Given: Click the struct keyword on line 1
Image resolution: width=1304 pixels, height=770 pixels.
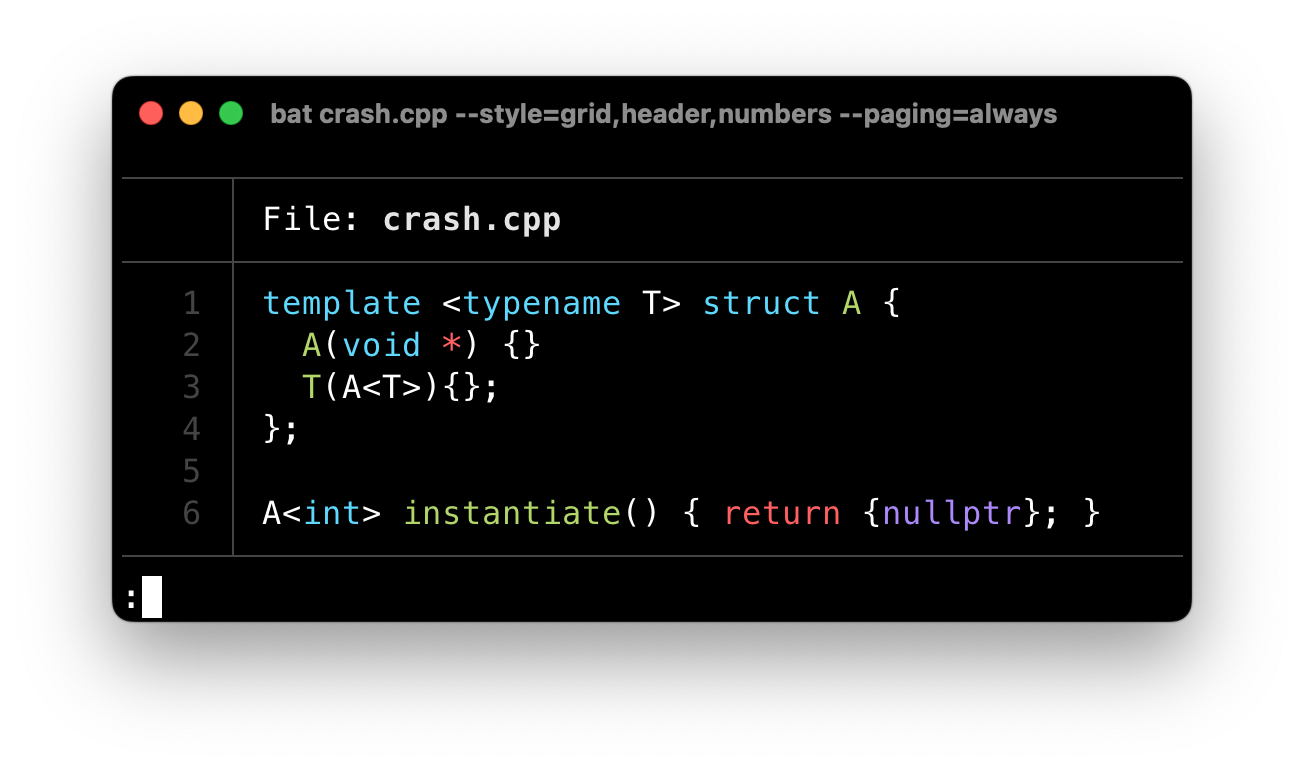Looking at the screenshot, I should click(x=761, y=303).
